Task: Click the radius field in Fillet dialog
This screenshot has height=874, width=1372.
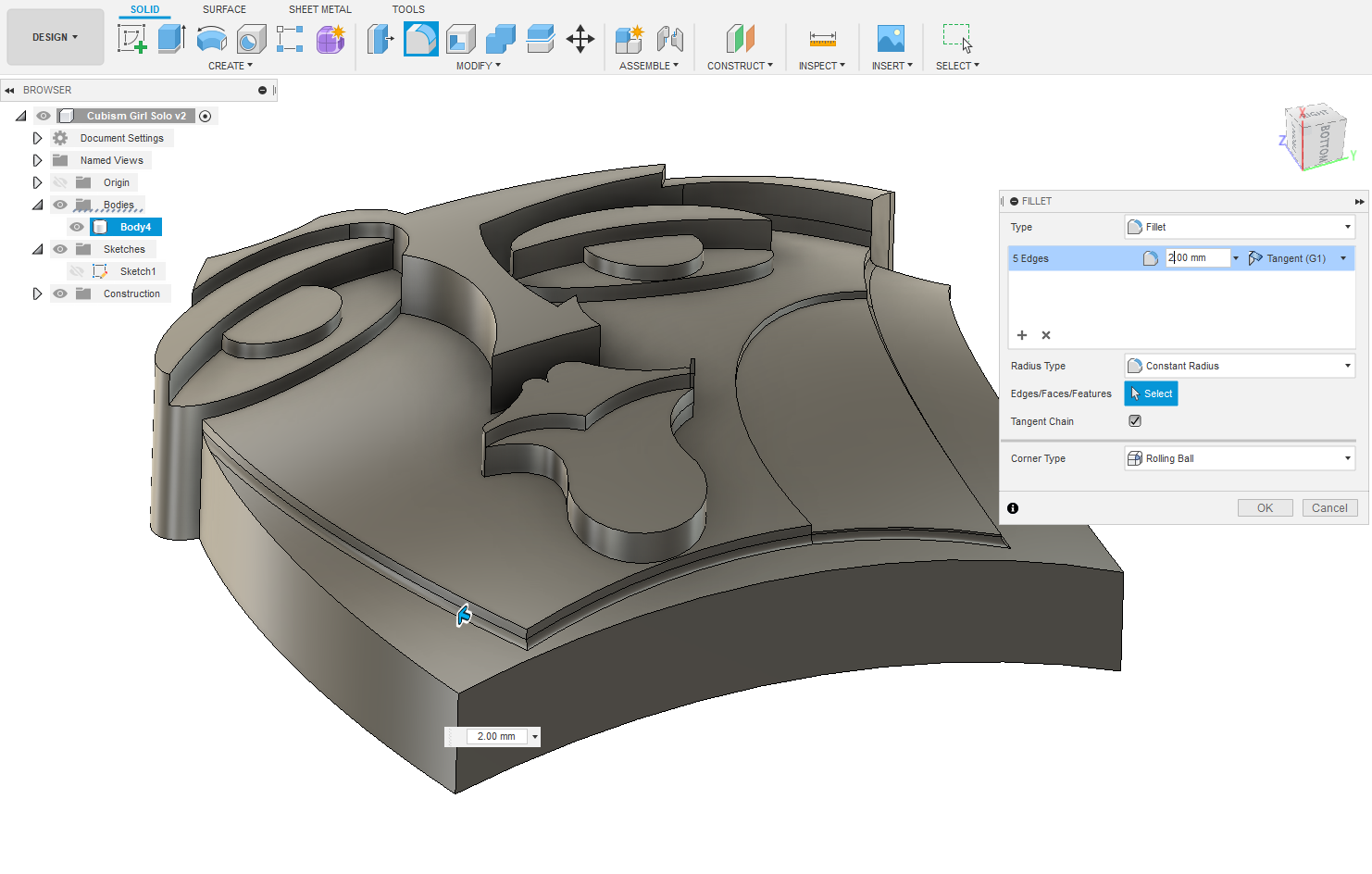Action: (1197, 258)
